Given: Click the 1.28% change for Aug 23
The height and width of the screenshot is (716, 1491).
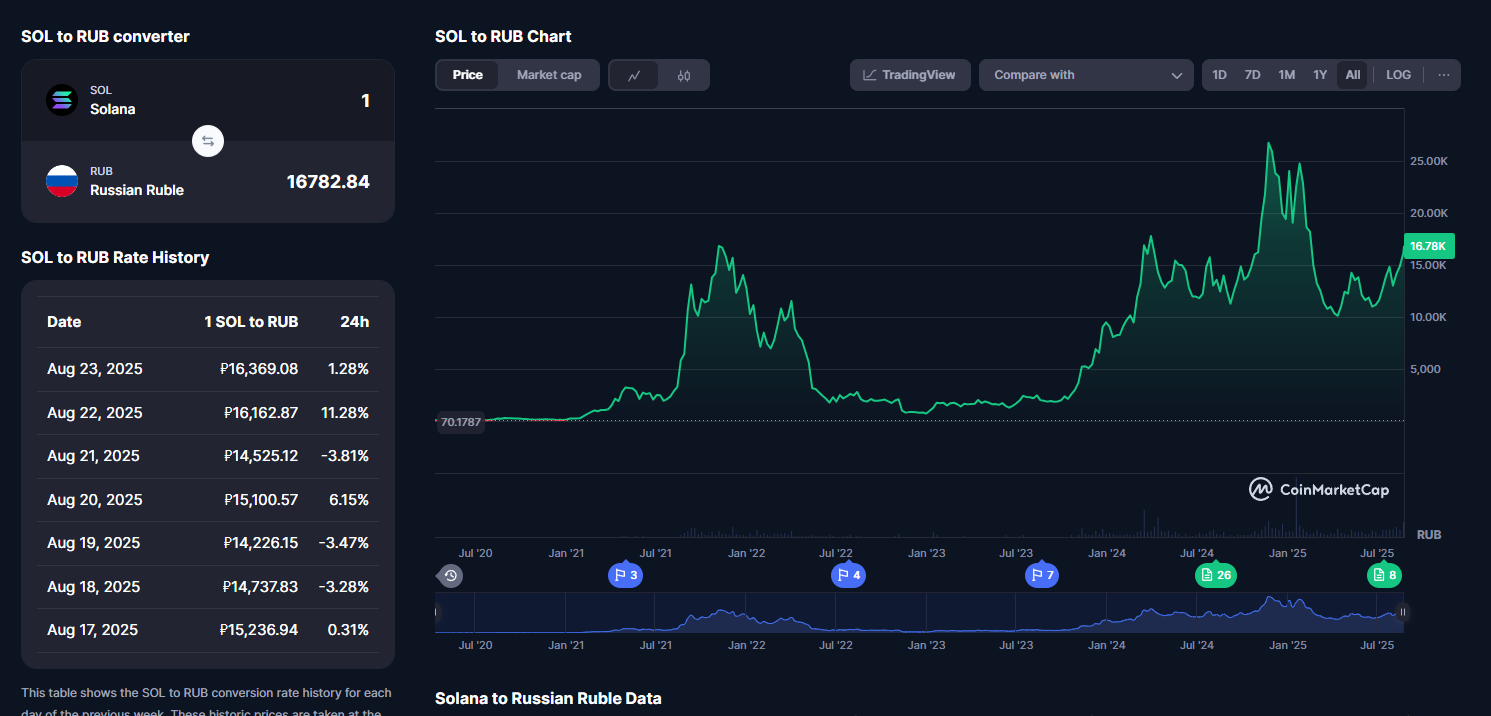Looking at the screenshot, I should coord(349,369).
